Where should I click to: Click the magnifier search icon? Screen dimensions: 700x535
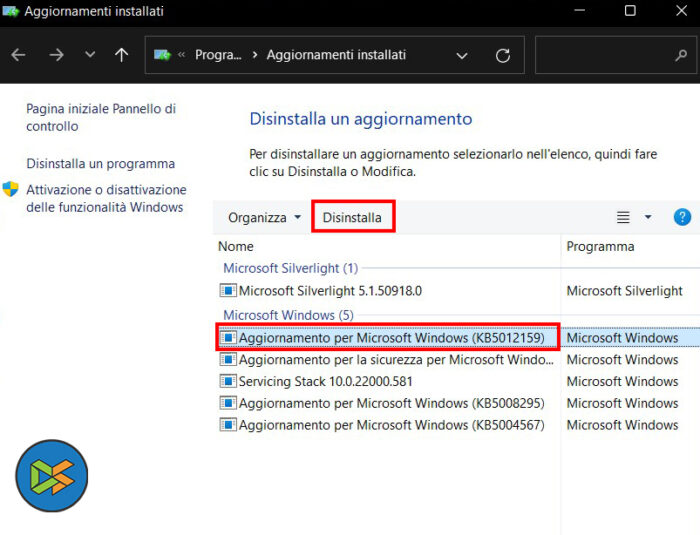[681, 55]
